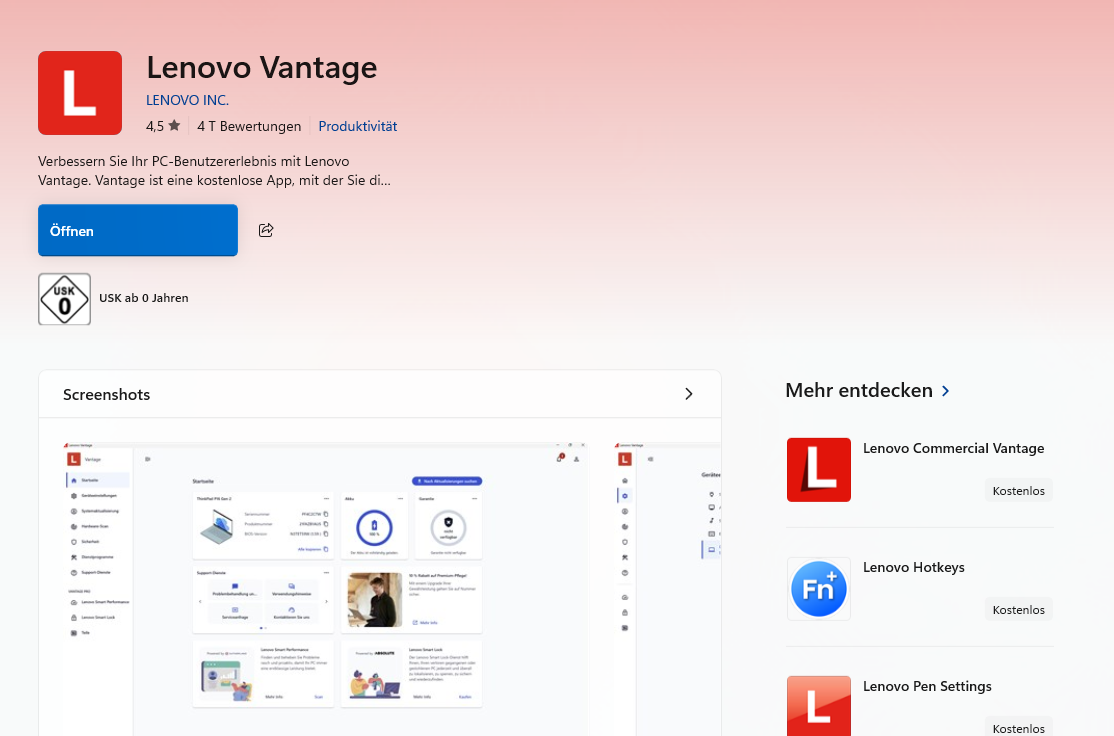This screenshot has height=736, width=1114.
Task: Click the share icon next to Öffnen
Action: [x=266, y=230]
